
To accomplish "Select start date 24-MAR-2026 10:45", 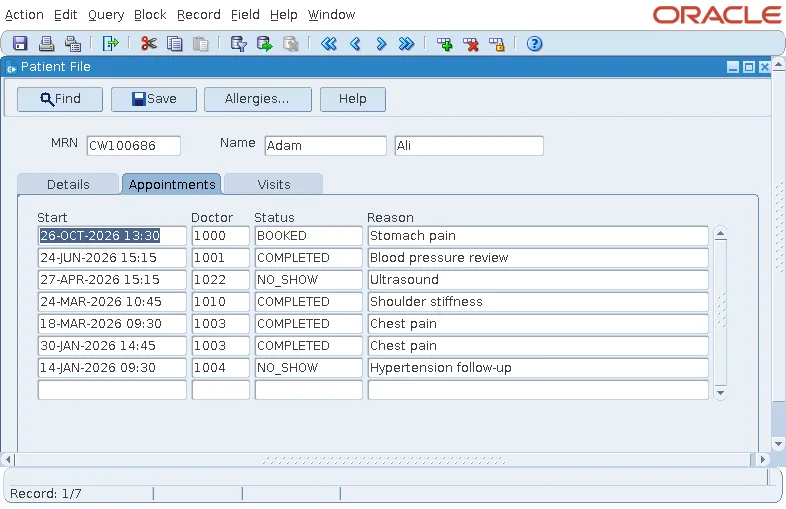I will click(112, 302).
